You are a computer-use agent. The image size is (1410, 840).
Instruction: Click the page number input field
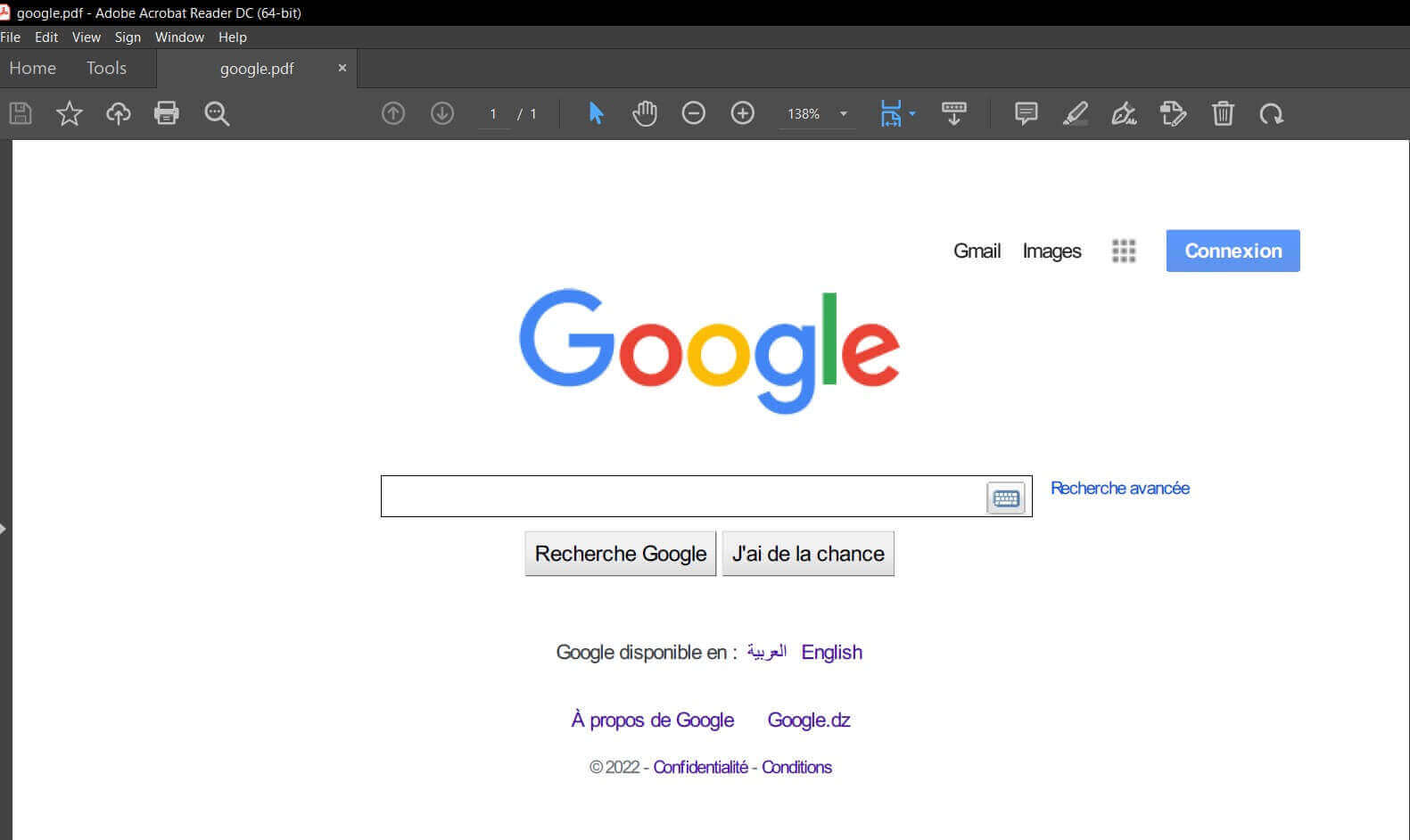493,114
